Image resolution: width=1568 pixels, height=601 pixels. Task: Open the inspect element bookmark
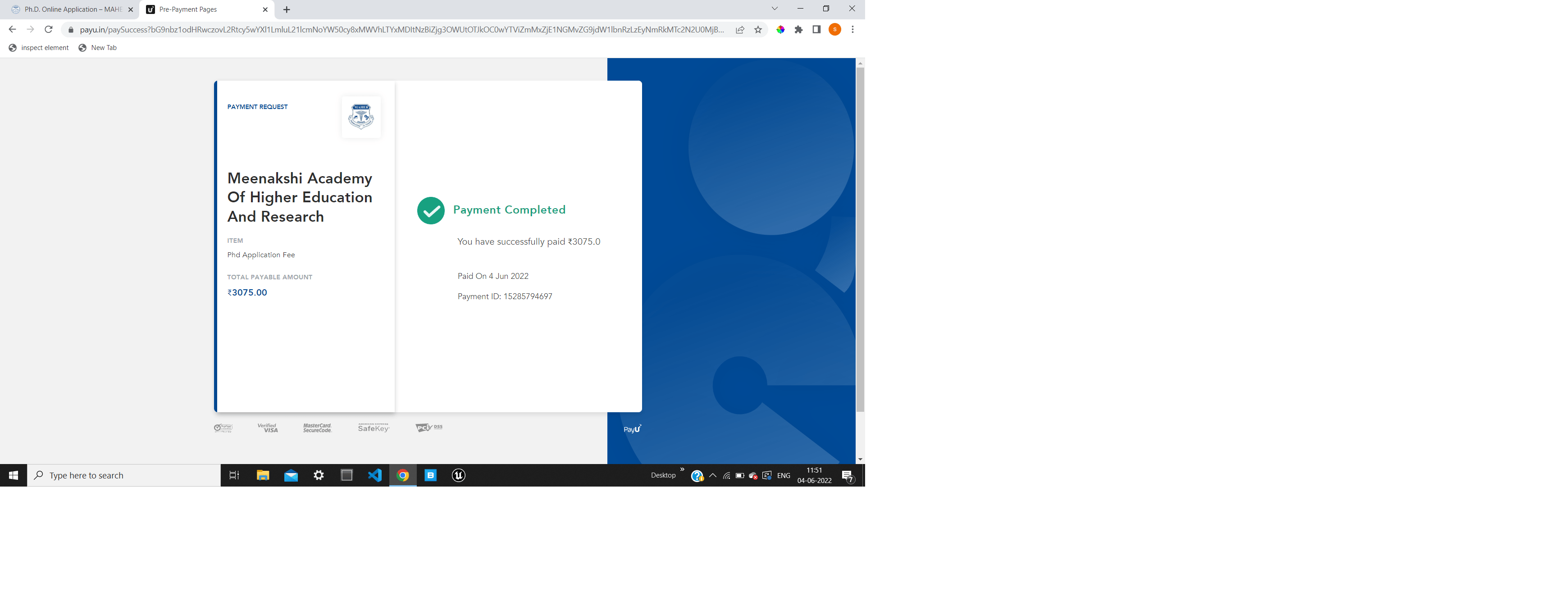39,47
